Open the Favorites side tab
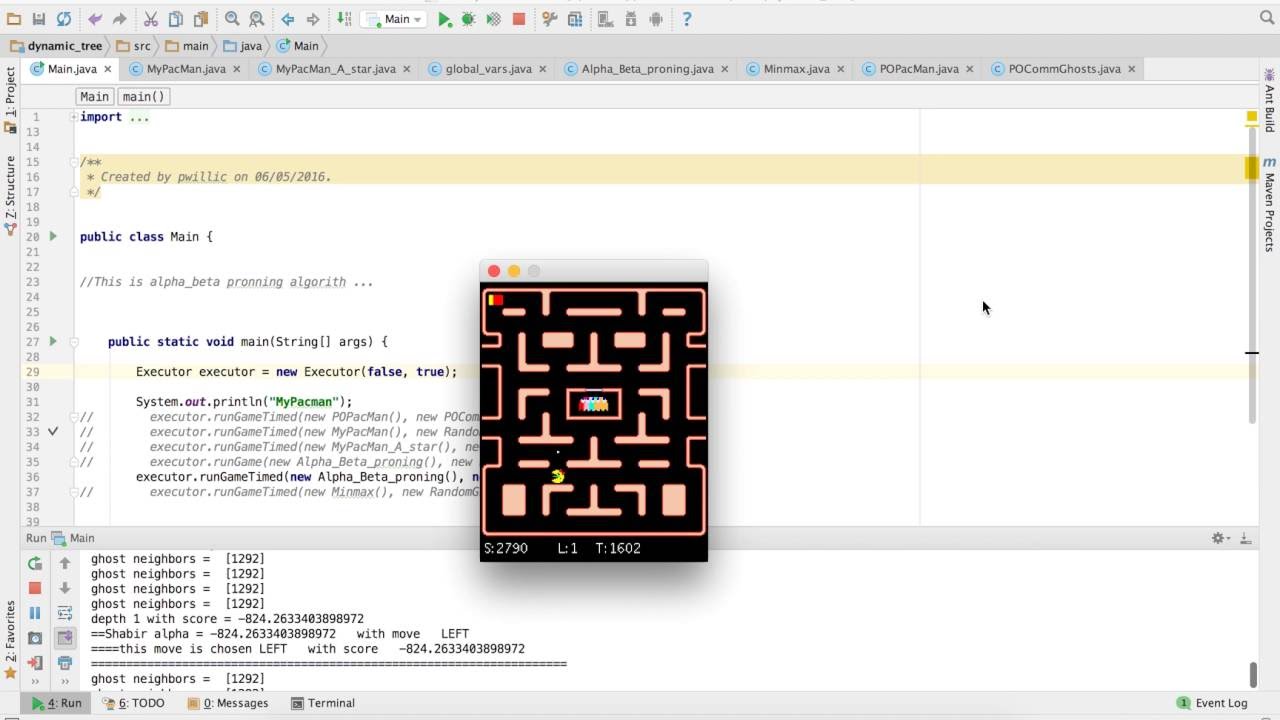Viewport: 1280px width, 720px height. (11, 640)
